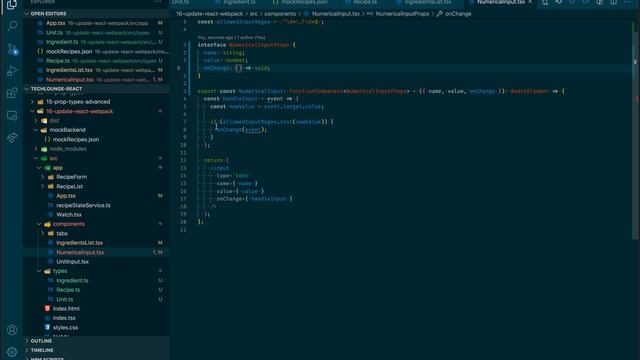Open the Explorer view in activity bar

click(x=12, y=5)
